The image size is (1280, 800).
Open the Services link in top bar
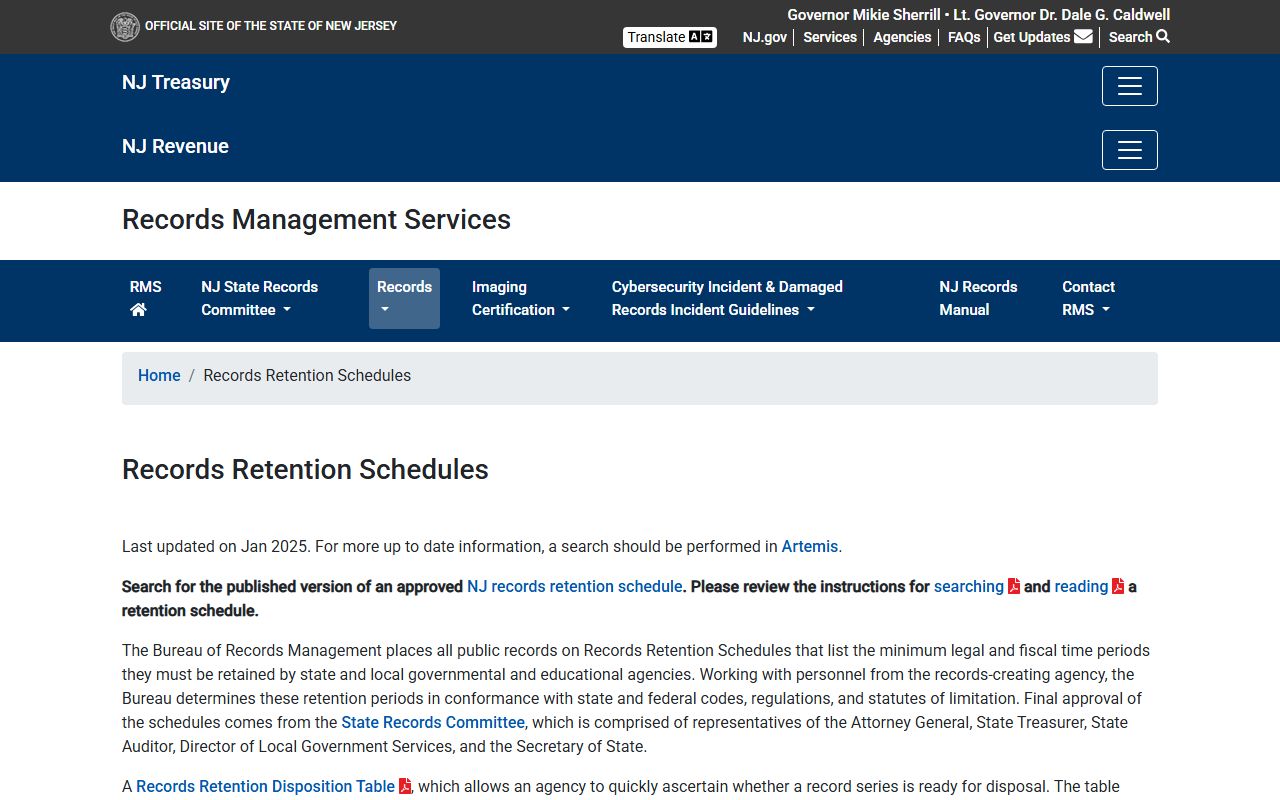click(x=830, y=37)
